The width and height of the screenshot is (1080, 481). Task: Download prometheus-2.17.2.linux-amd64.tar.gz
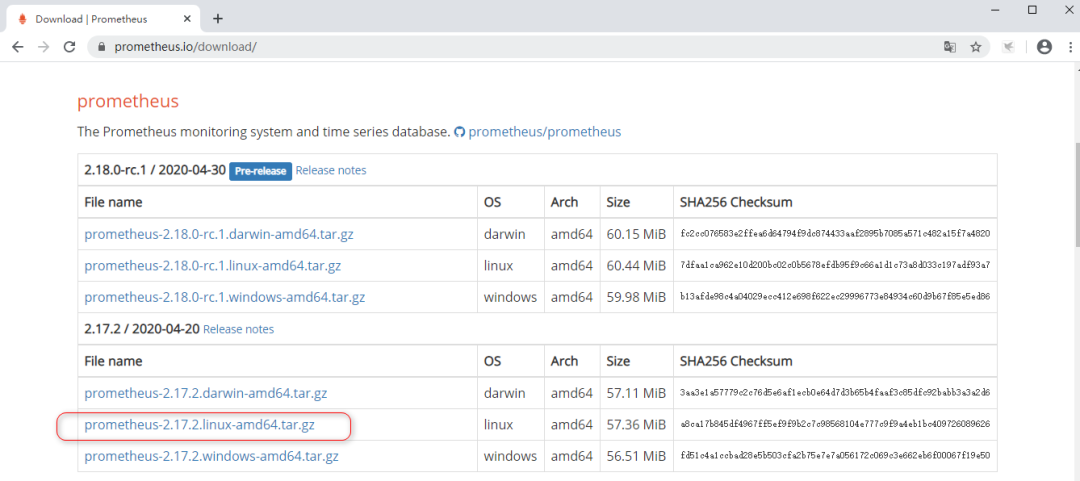pos(199,425)
